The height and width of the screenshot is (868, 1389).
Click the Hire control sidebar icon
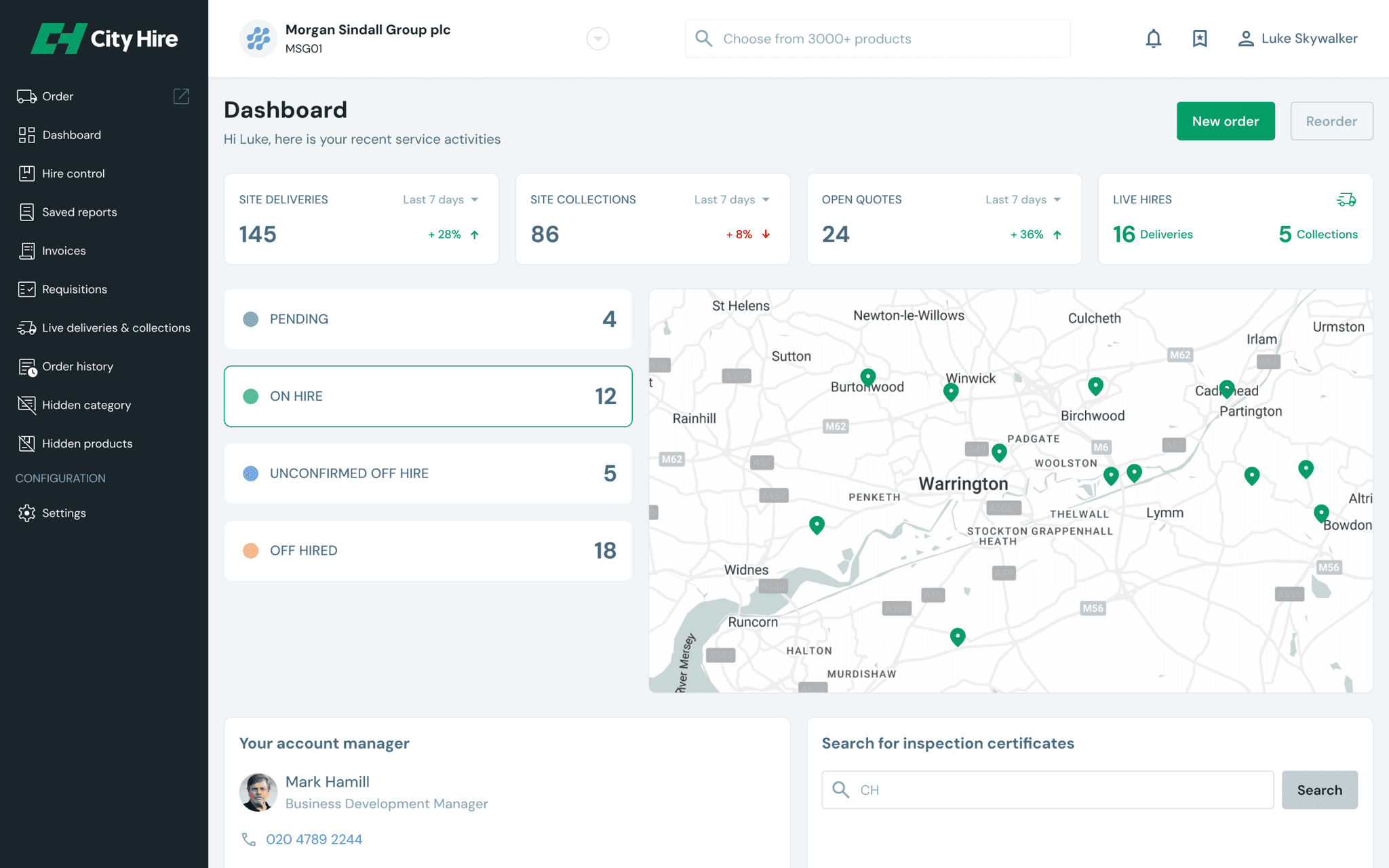click(x=26, y=174)
